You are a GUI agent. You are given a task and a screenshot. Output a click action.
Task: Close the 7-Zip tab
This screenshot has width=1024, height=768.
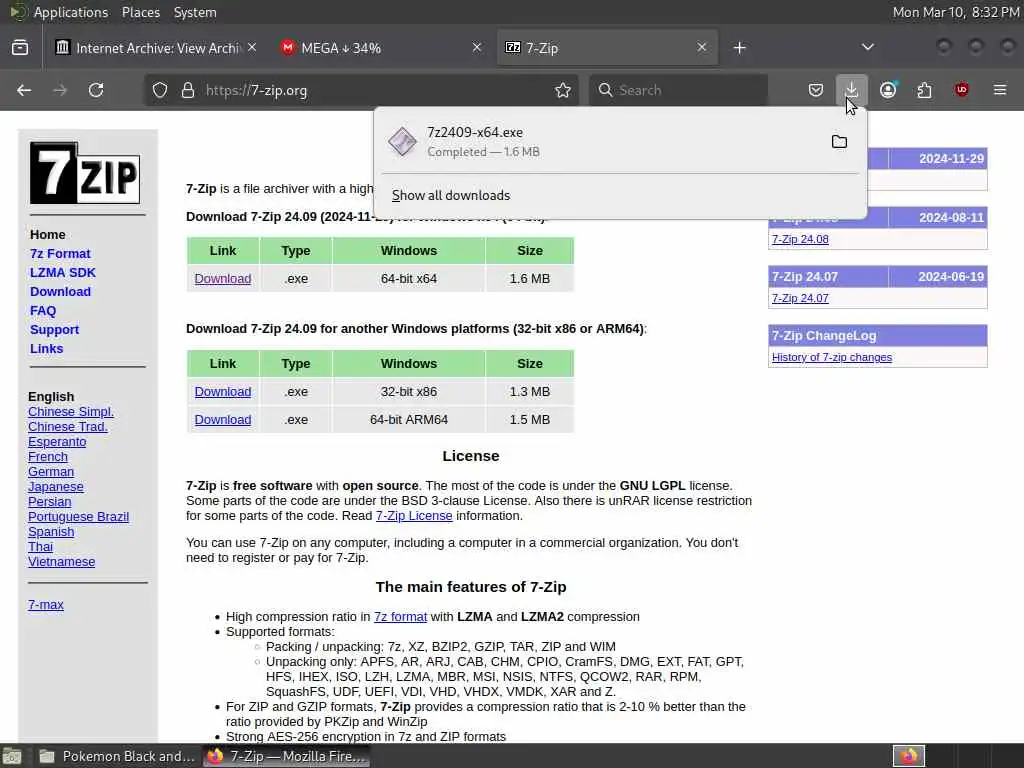(701, 48)
